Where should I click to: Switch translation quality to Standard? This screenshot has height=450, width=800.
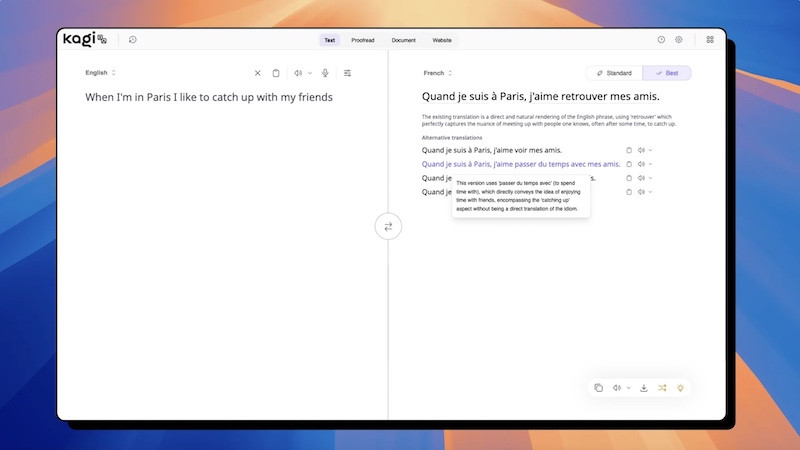(x=614, y=73)
